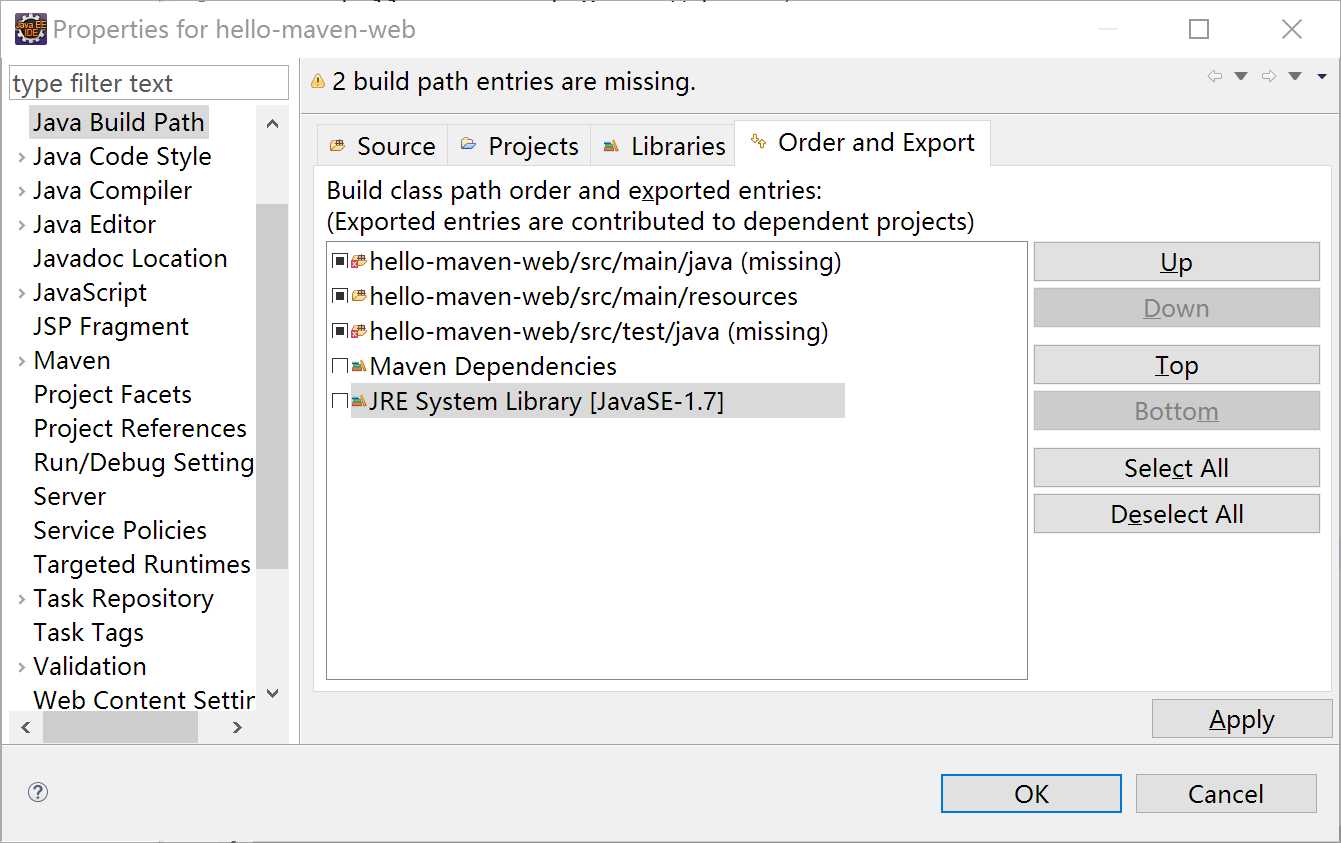This screenshot has width=1341, height=843.
Task: Click the Top button
Action: click(x=1176, y=365)
